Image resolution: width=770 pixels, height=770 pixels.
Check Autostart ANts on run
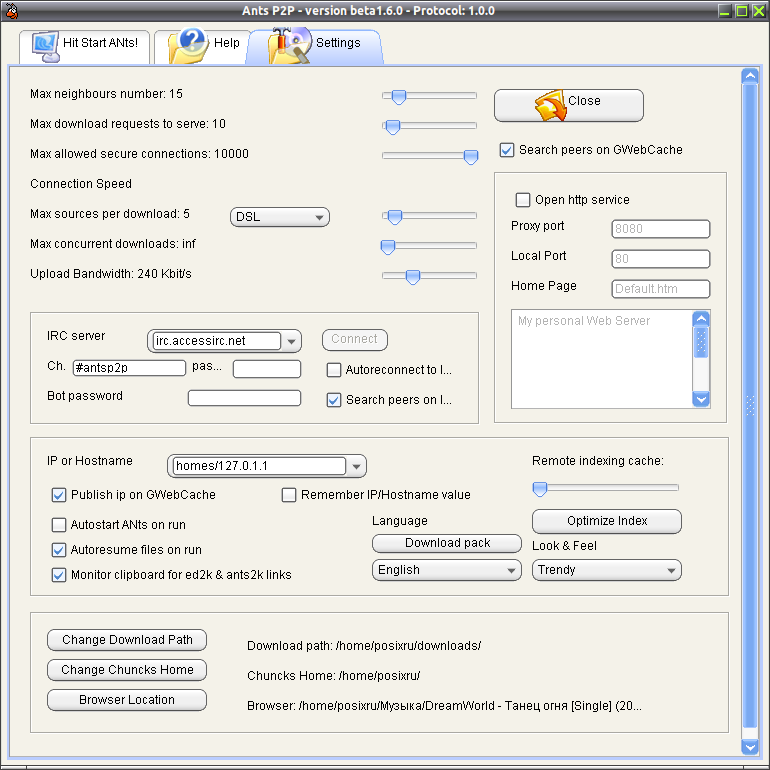click(59, 525)
